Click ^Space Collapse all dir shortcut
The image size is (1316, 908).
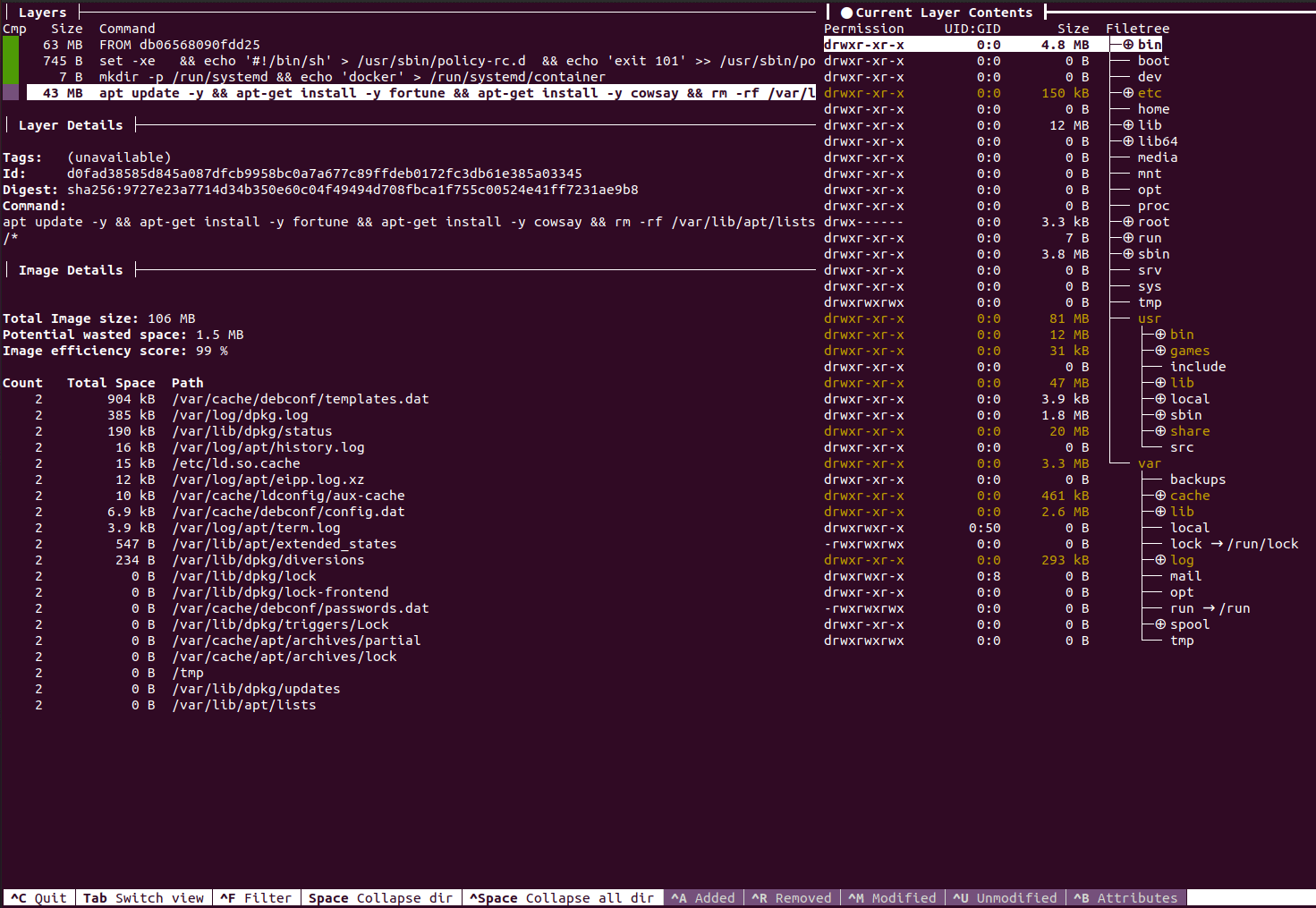(562, 898)
